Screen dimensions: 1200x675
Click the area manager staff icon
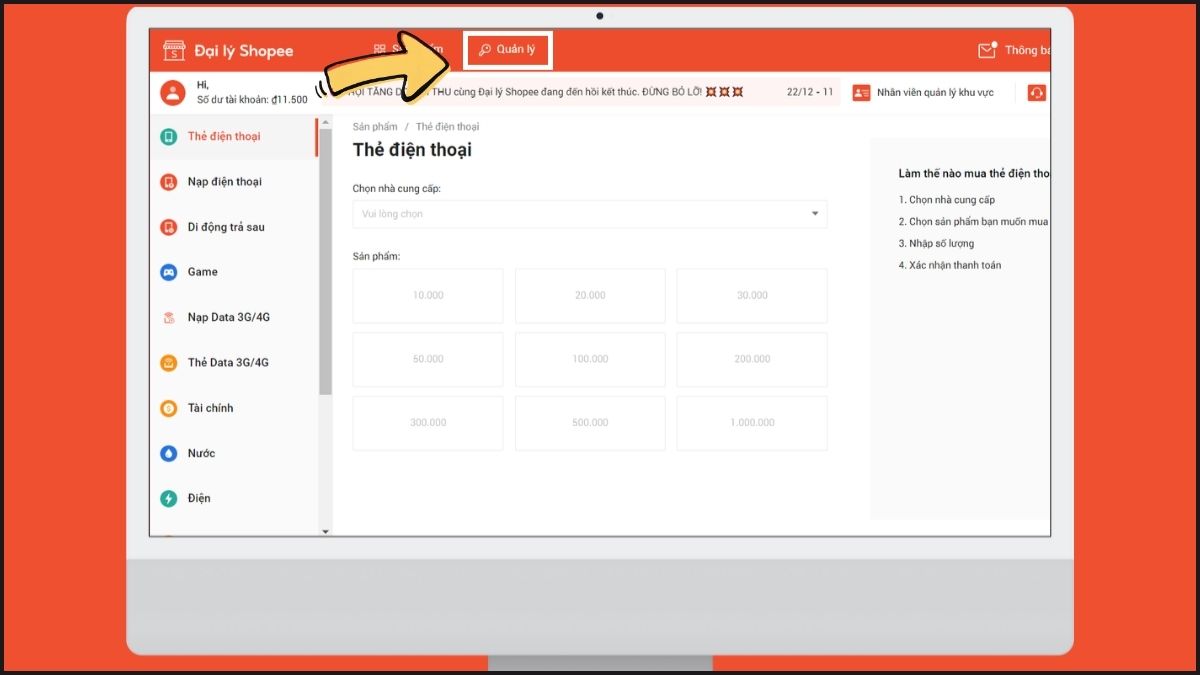861,93
